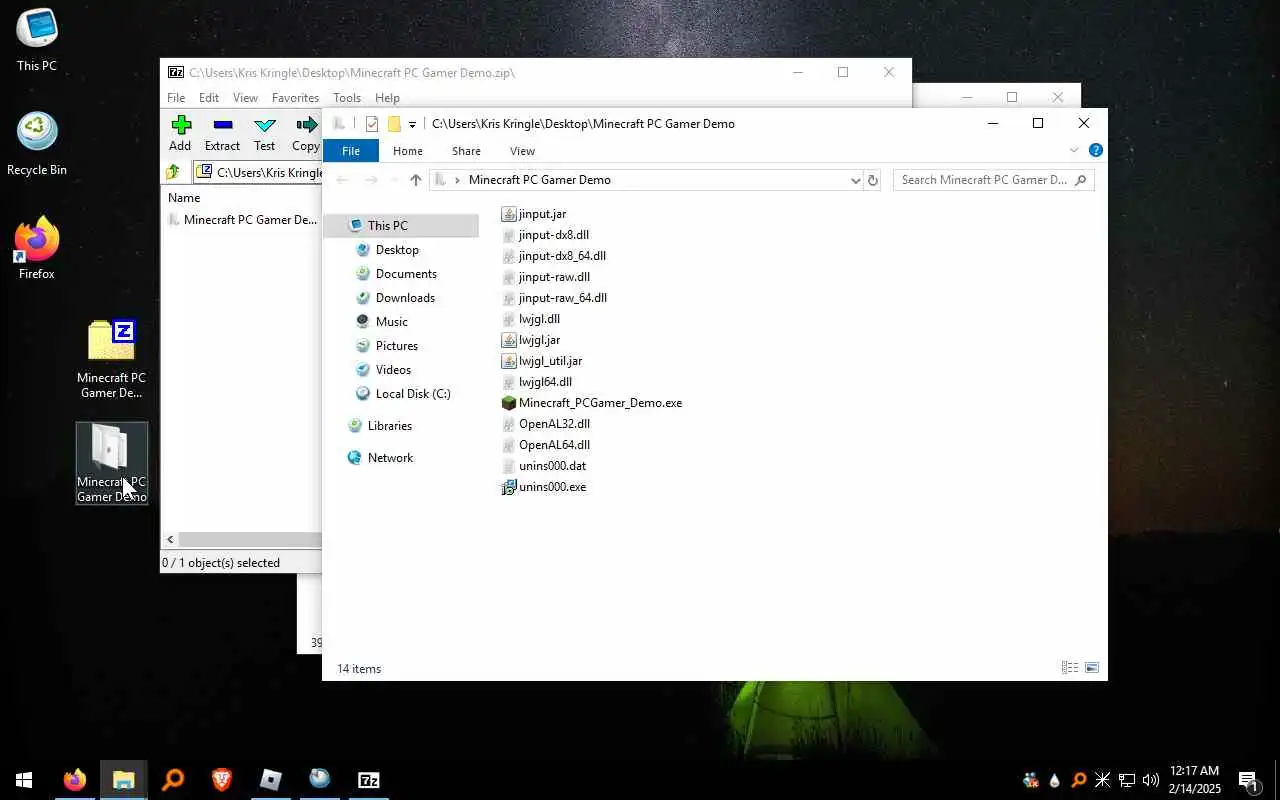Image resolution: width=1280 pixels, height=800 pixels.
Task: Open the Explorer Share ribbon tab
Action: coord(466,151)
